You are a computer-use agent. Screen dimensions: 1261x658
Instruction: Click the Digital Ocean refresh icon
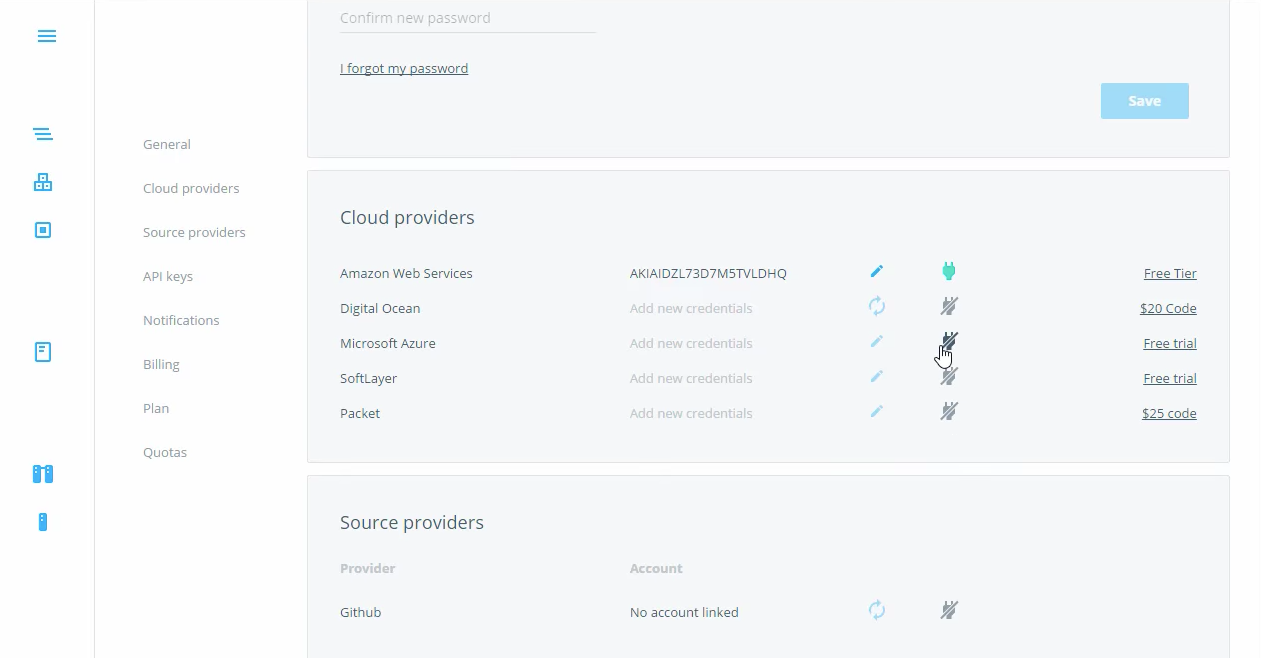coord(877,306)
